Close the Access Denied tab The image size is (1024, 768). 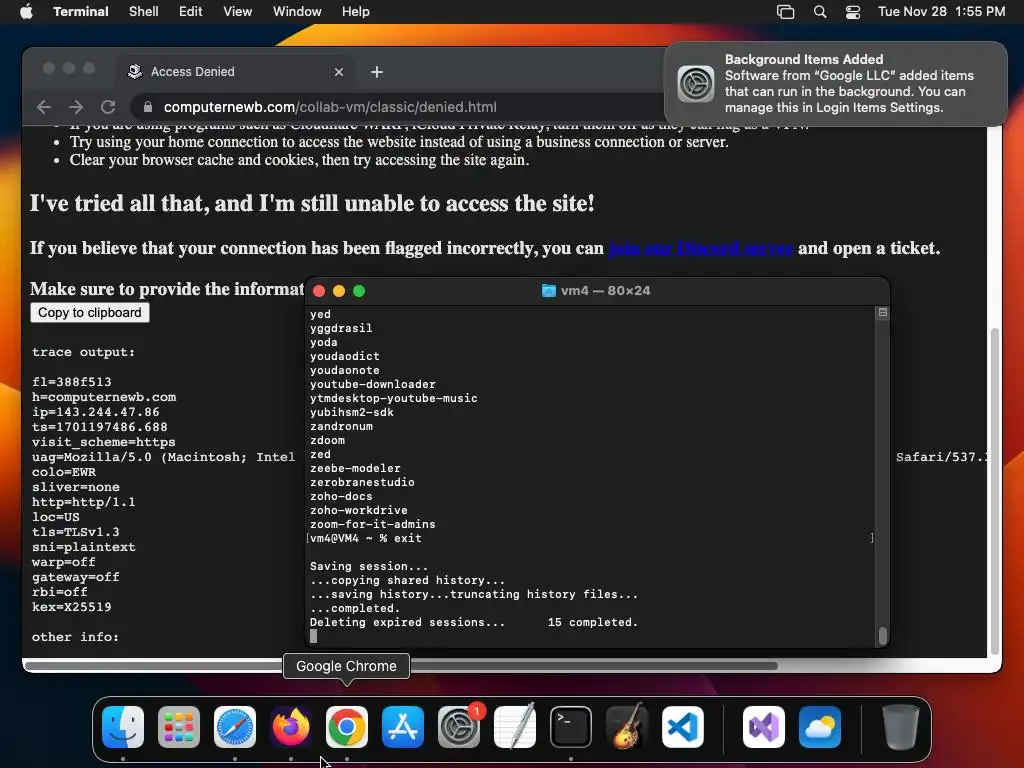point(338,72)
